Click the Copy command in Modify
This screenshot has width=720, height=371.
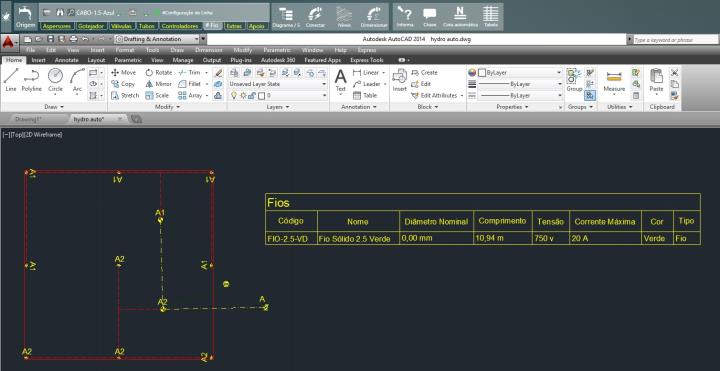pyautogui.click(x=123, y=84)
